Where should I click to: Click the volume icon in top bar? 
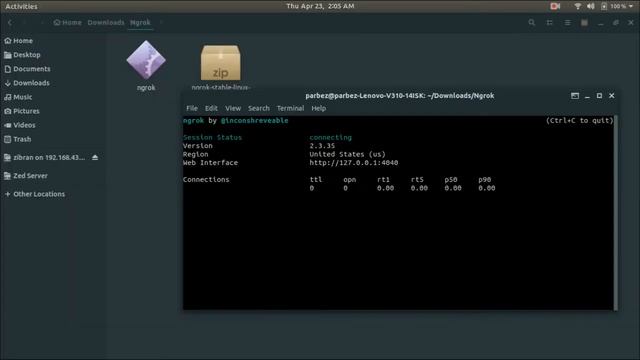click(591, 6)
